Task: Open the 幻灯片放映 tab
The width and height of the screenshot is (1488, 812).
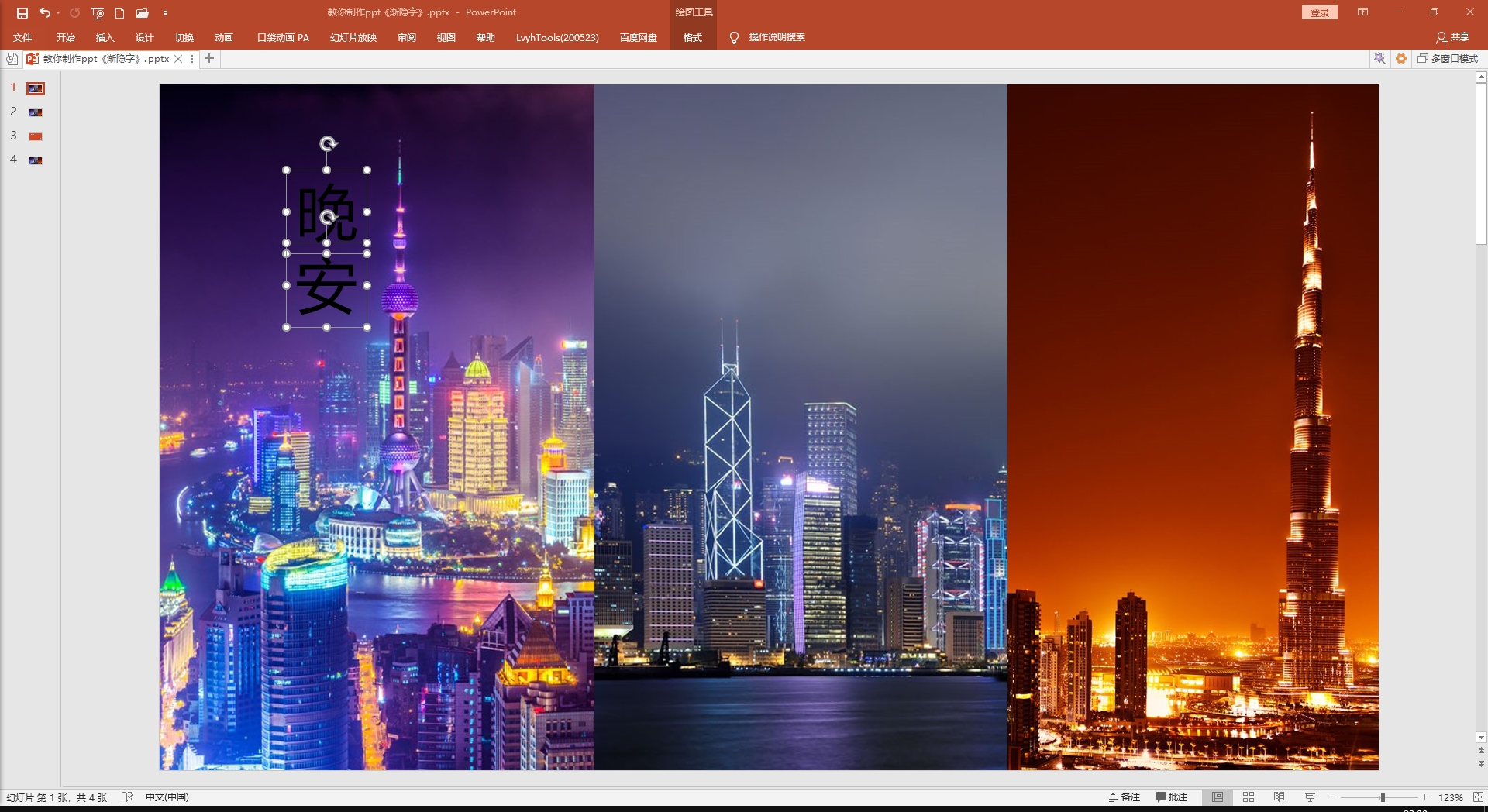Action: [x=353, y=37]
